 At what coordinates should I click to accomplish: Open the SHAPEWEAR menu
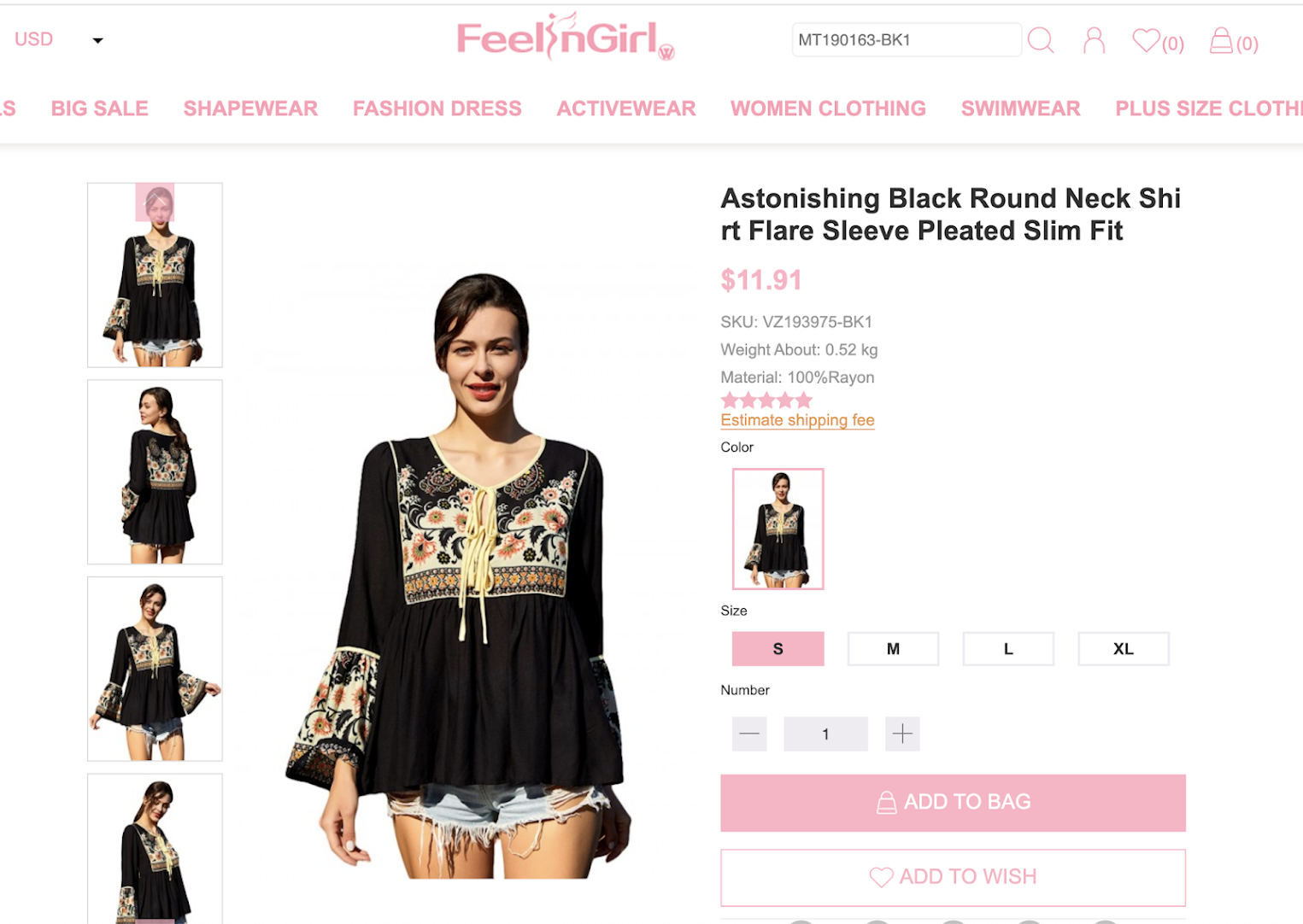(x=250, y=108)
